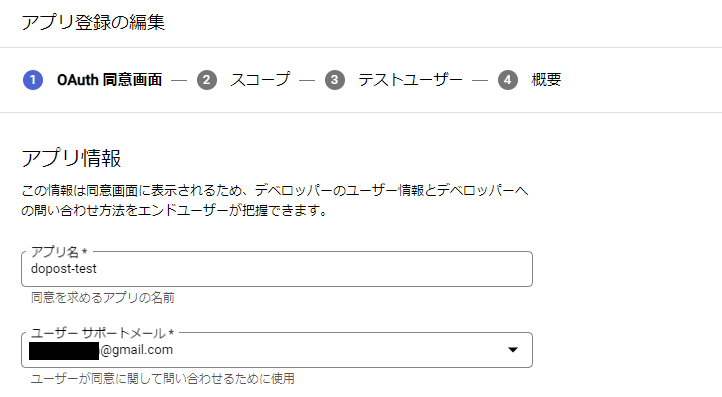
Task: Click the ユーザー サポートメール field label
Action: point(102,333)
